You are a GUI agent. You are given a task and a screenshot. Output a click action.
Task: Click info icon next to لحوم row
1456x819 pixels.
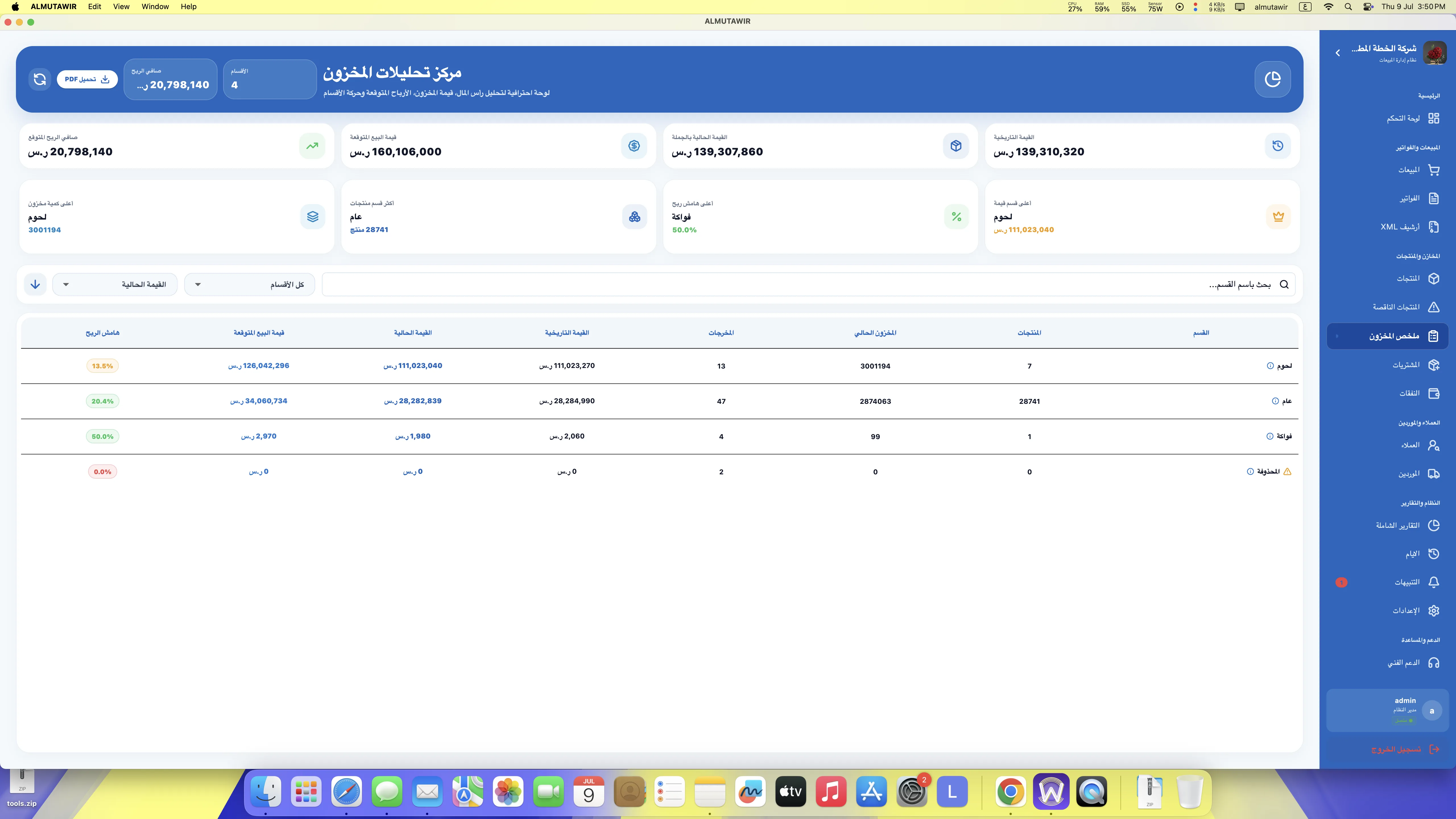[1270, 366]
